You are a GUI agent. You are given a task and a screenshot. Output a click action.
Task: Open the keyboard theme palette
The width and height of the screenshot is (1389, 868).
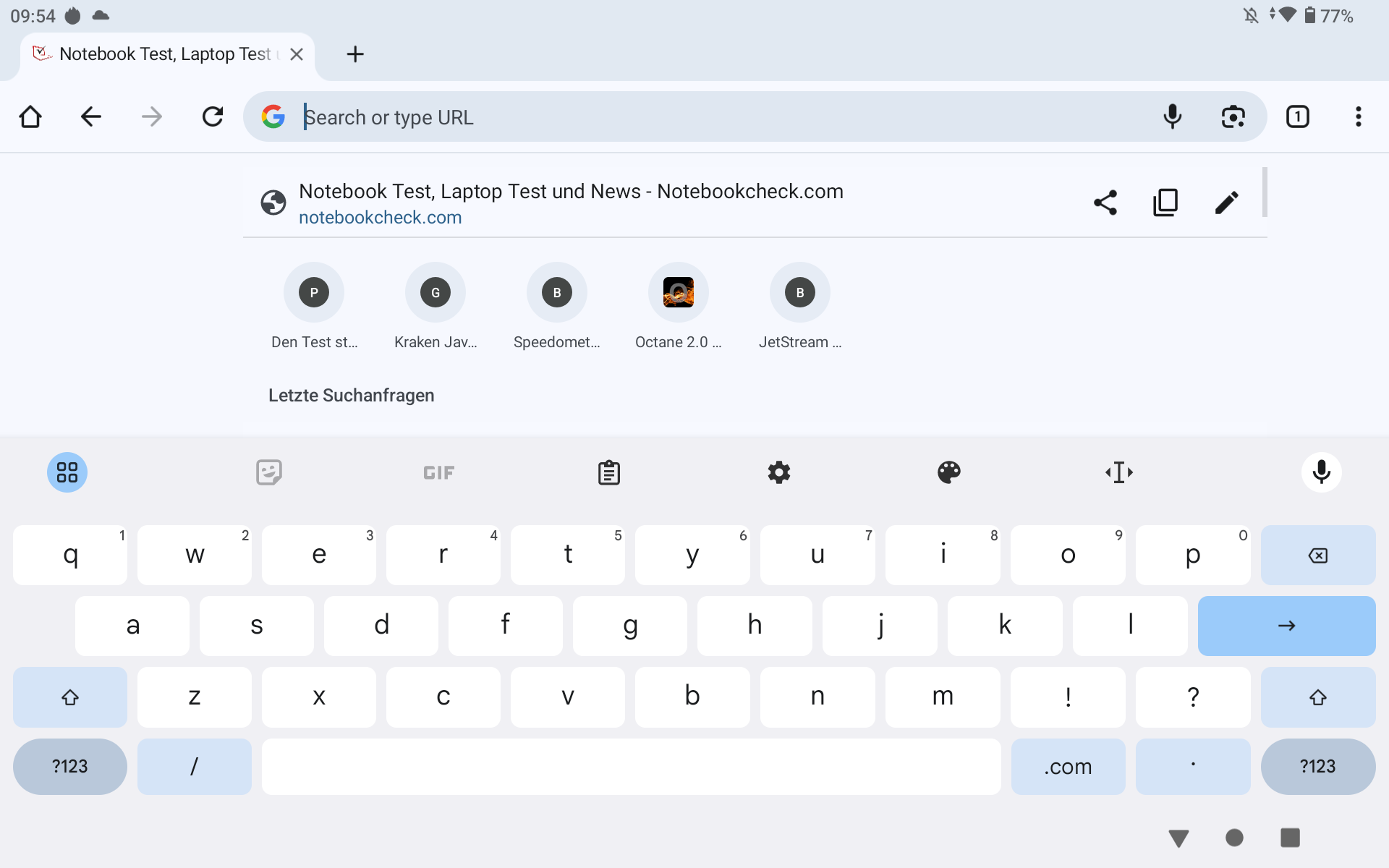tap(948, 472)
